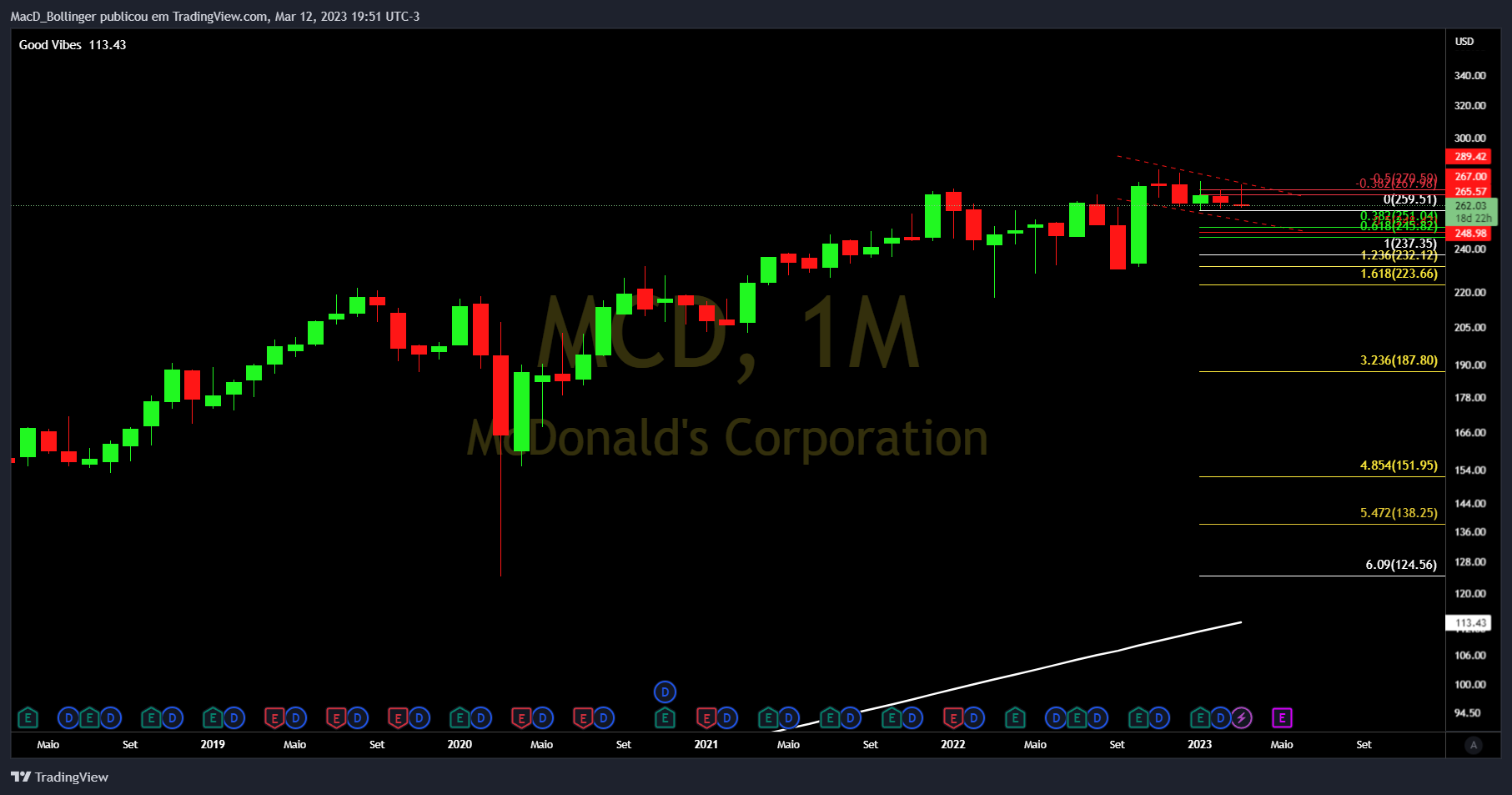
Task: Click the red 289.42 price label
Action: pyautogui.click(x=1469, y=157)
